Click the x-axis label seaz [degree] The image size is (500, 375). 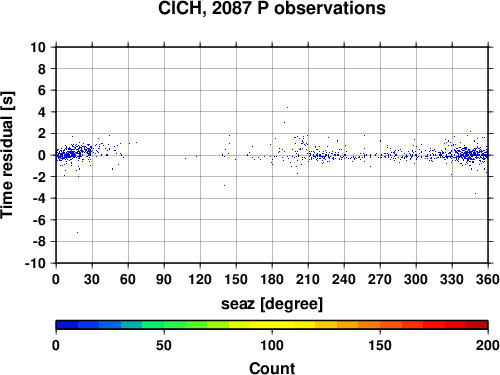(x=272, y=304)
